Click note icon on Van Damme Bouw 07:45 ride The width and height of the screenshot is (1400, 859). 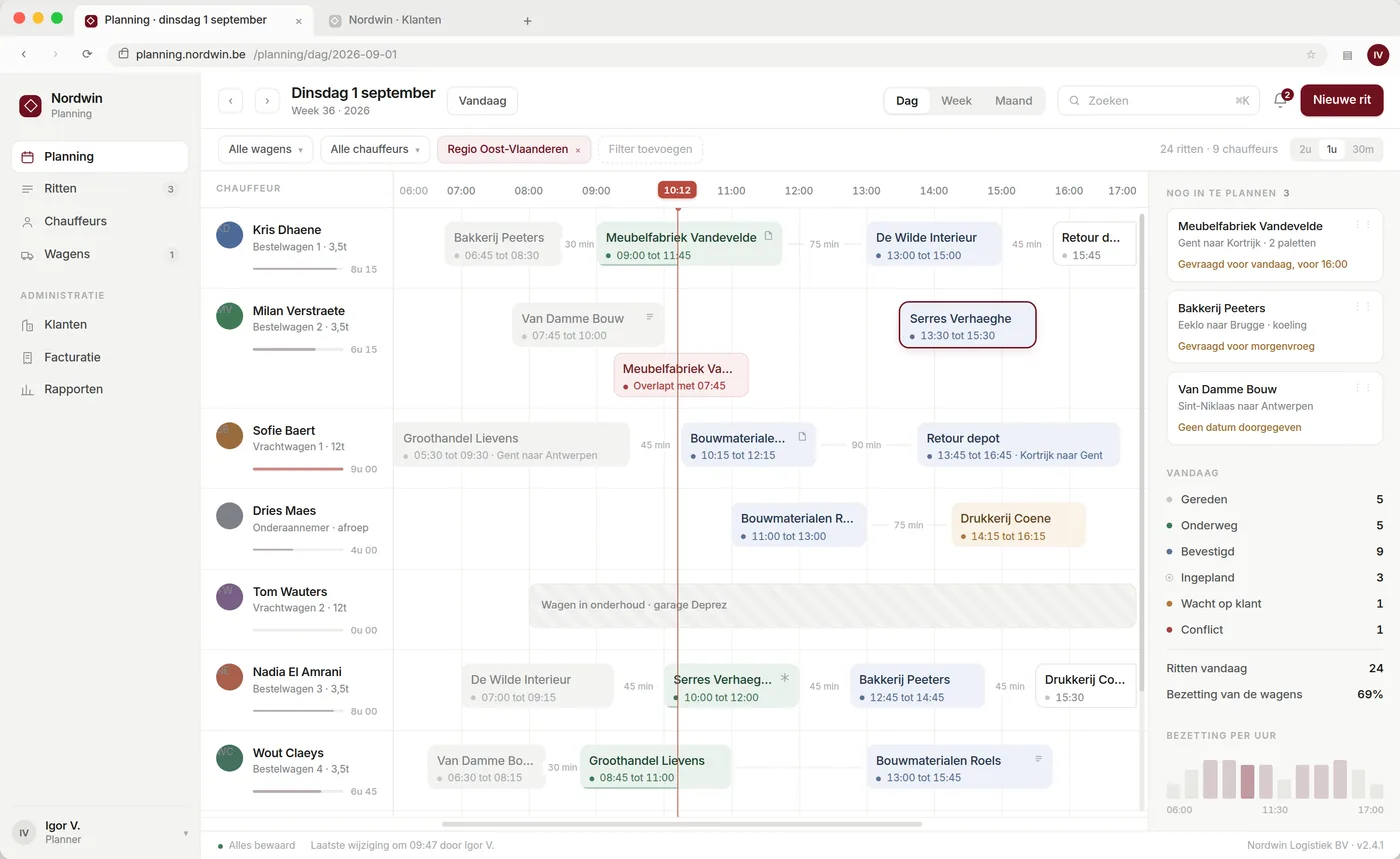(x=649, y=316)
